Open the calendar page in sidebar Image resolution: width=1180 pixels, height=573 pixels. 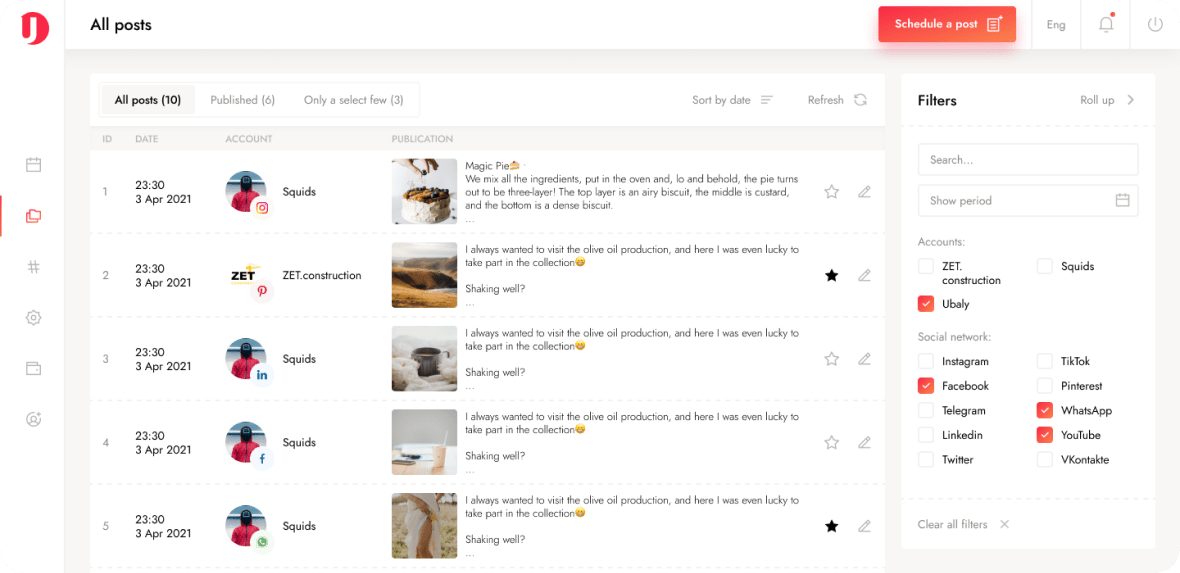tap(33, 164)
